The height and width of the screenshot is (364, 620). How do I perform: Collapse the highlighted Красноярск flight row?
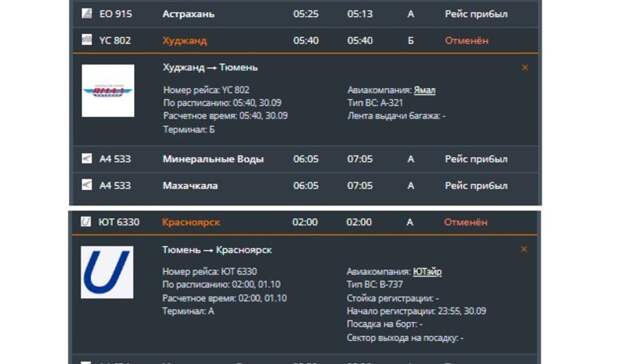coord(304,222)
